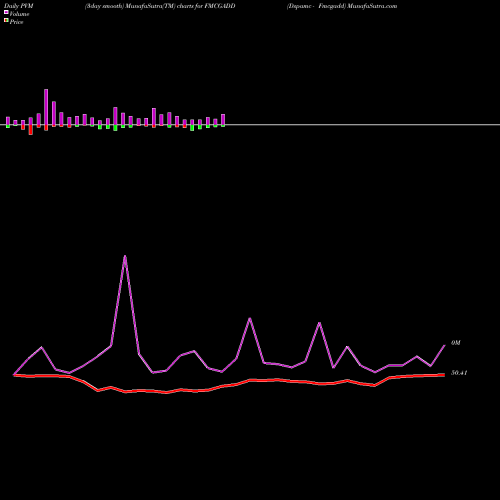Screen dimensions: 500x500
Task: Click the Volume legend color swatch
Action: tap(6, 12)
